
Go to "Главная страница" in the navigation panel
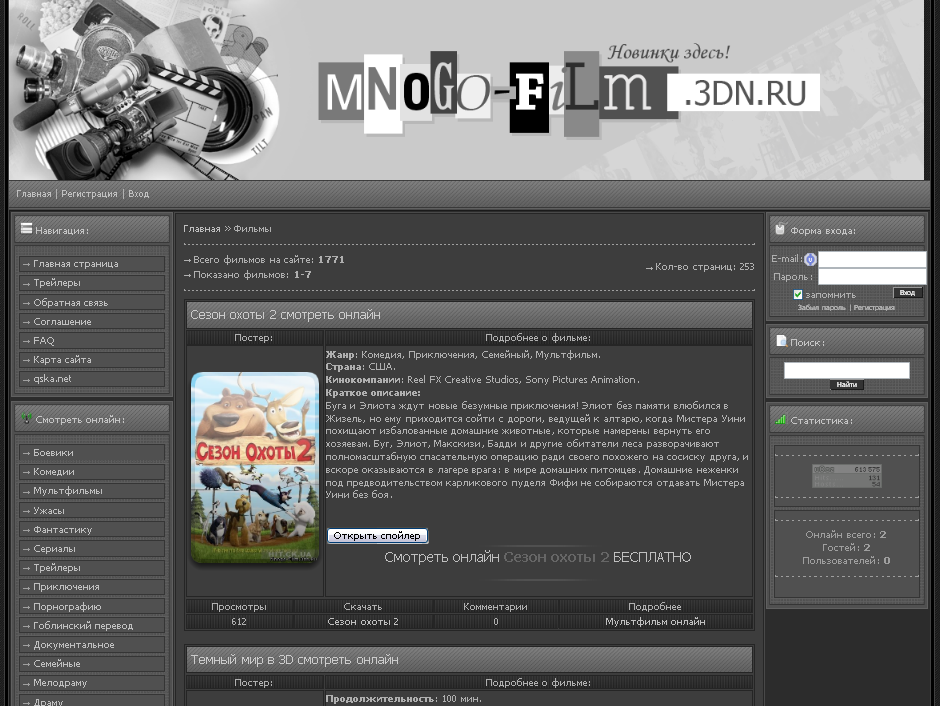tap(92, 264)
